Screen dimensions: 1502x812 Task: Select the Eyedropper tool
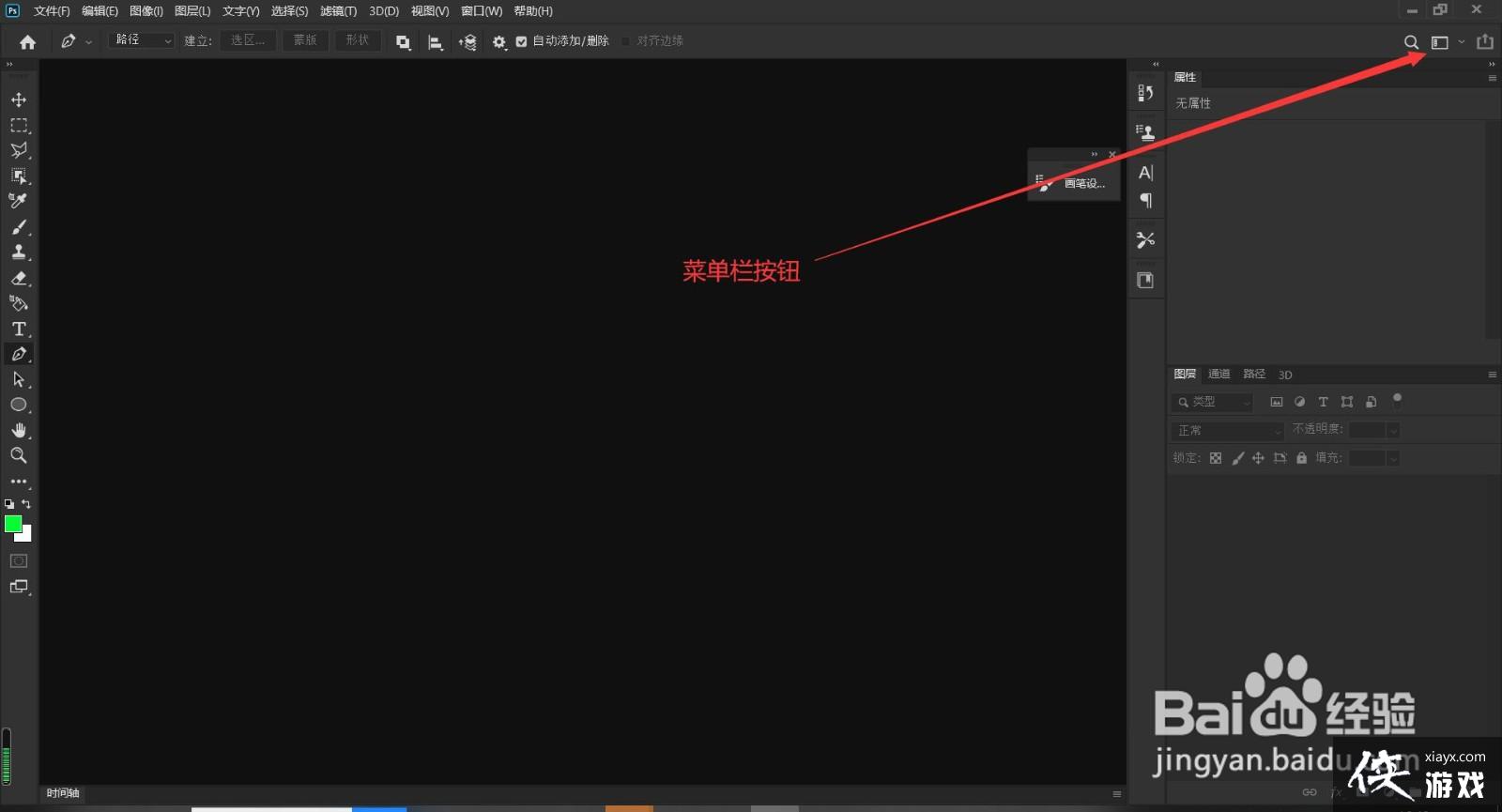click(18, 201)
